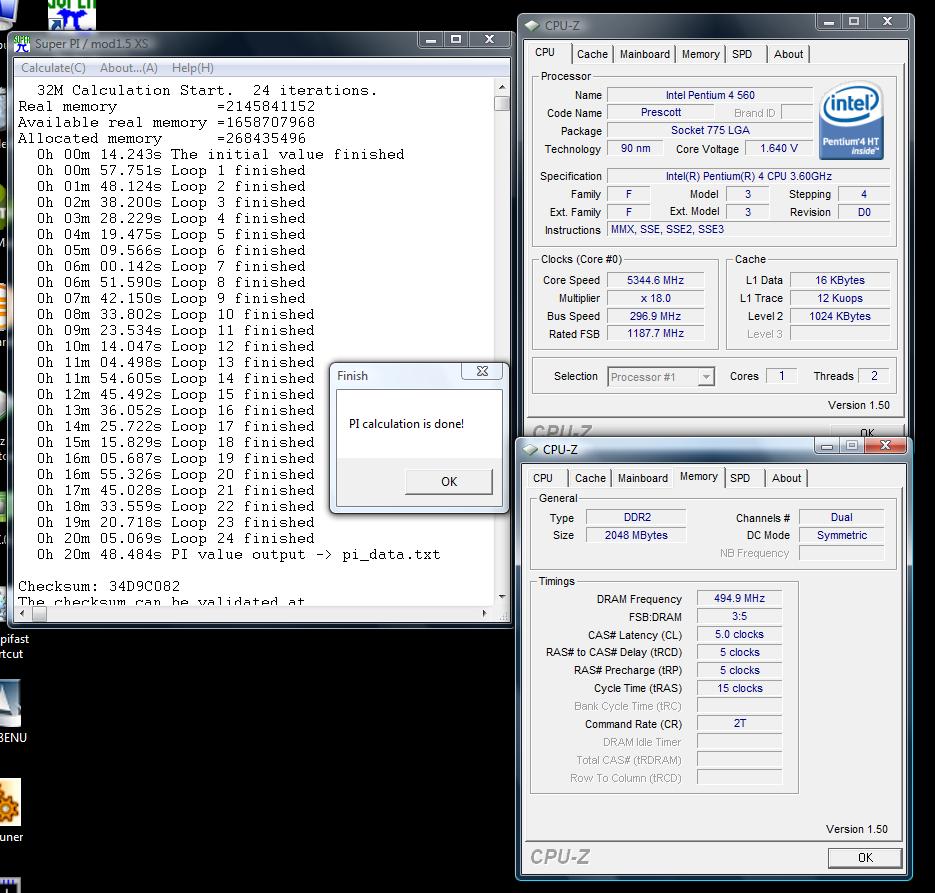
Task: Open the Calculate(C) menu
Action: [x=54, y=68]
